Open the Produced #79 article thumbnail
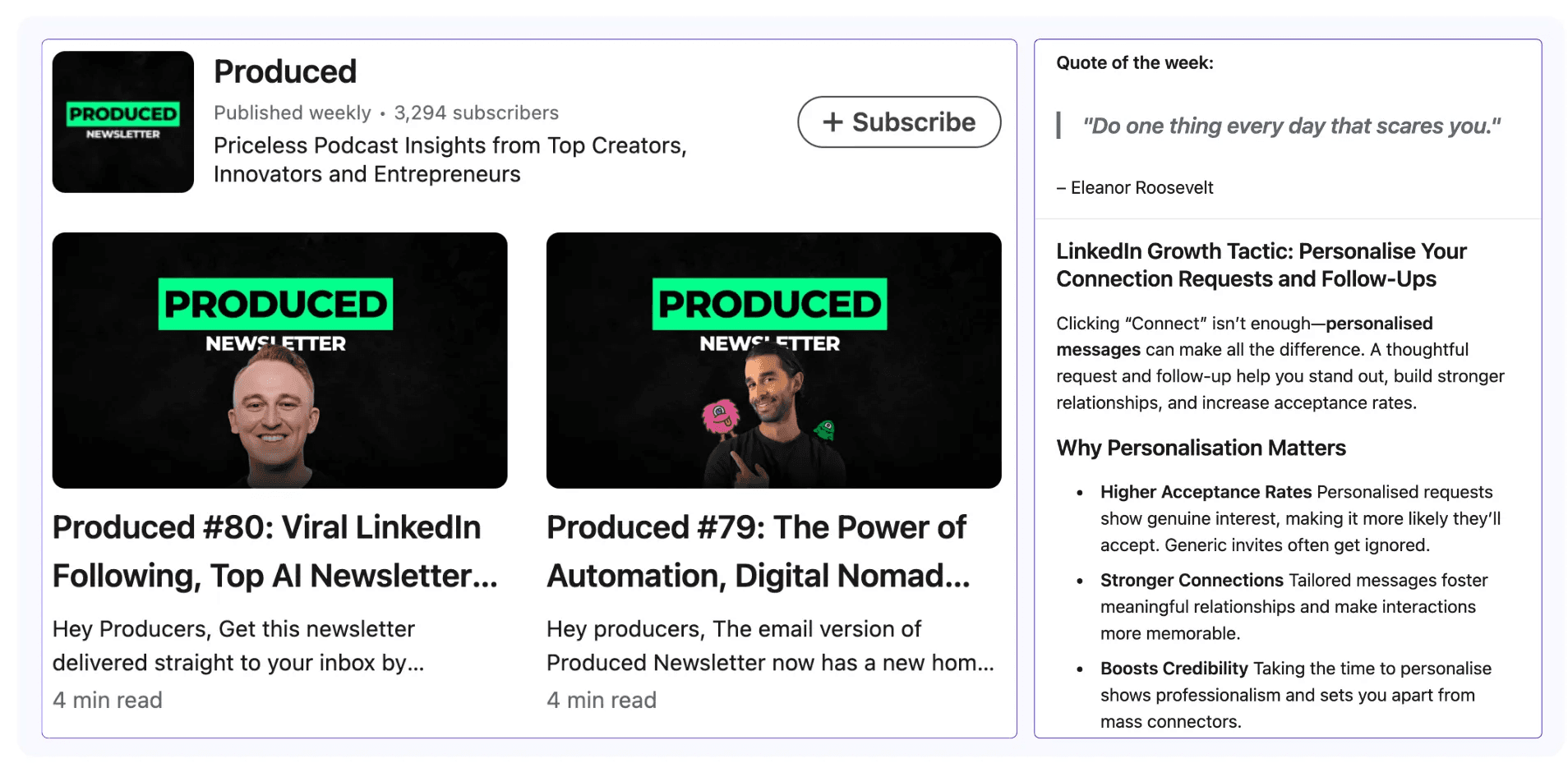The height and width of the screenshot is (777, 1568). pos(774,361)
